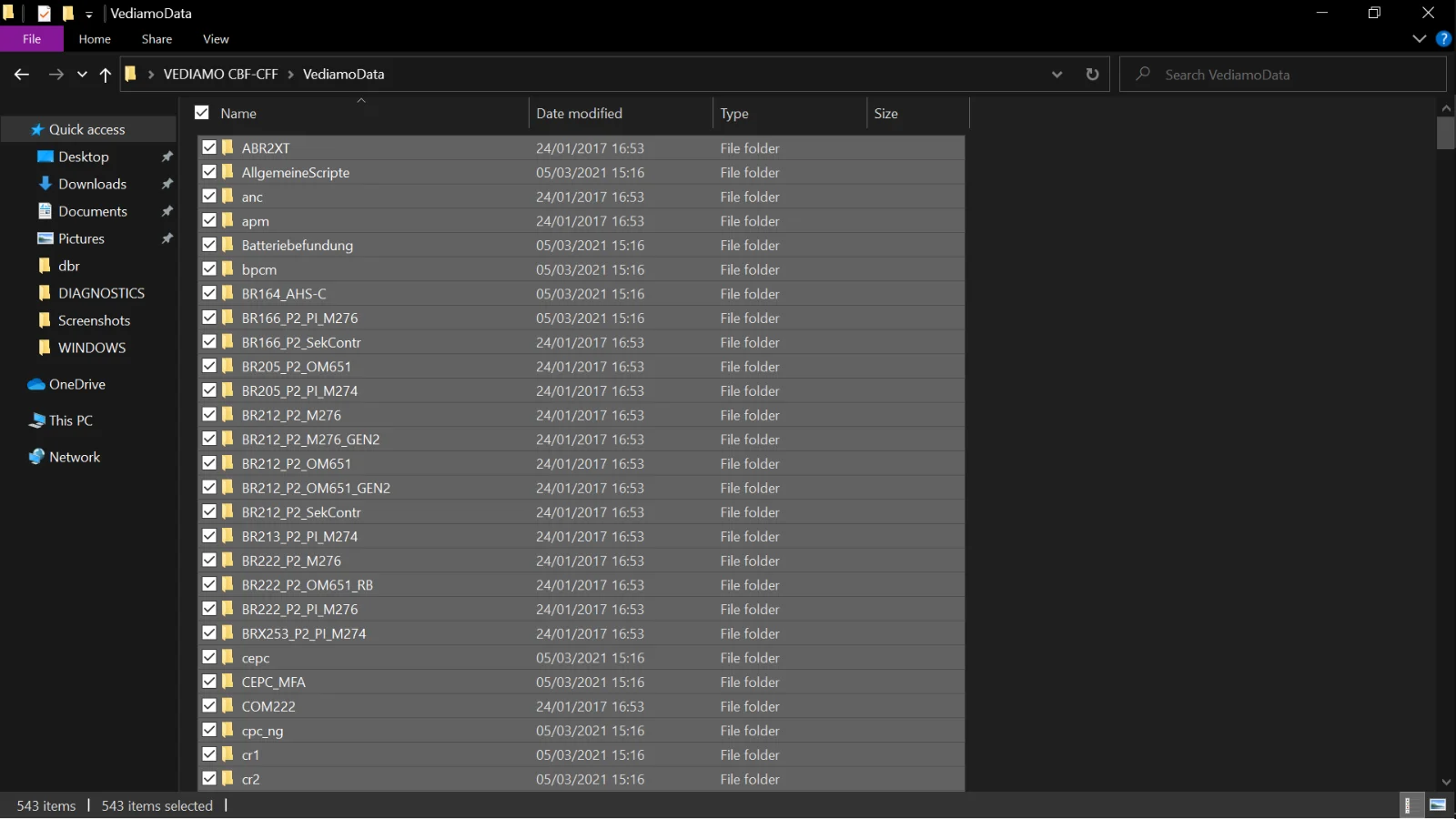Click the New folder quick toolbar icon
Viewport: 1456px width, 819px height.
pyautogui.click(x=67, y=14)
